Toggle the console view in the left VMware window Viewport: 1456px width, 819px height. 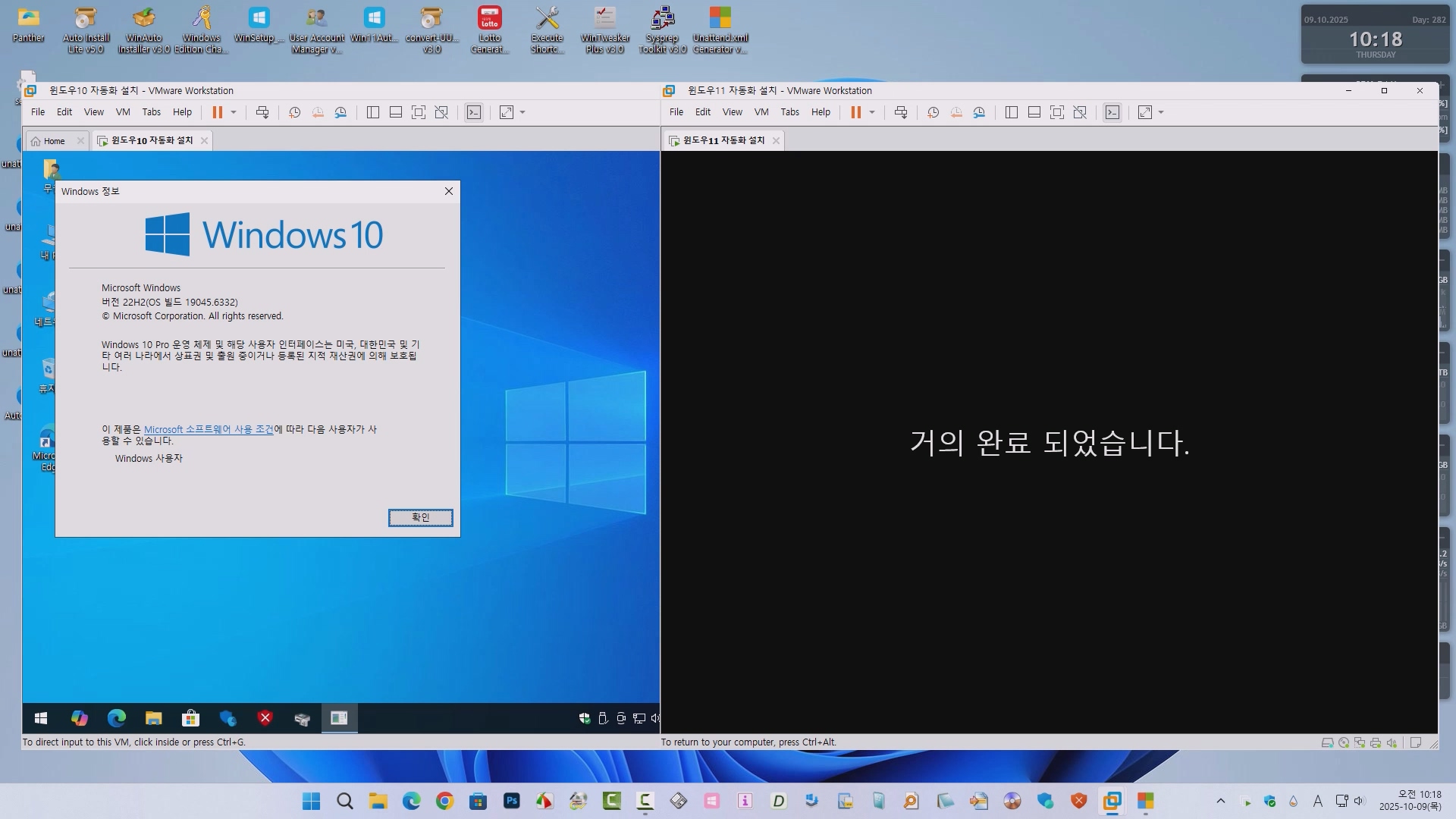point(474,112)
